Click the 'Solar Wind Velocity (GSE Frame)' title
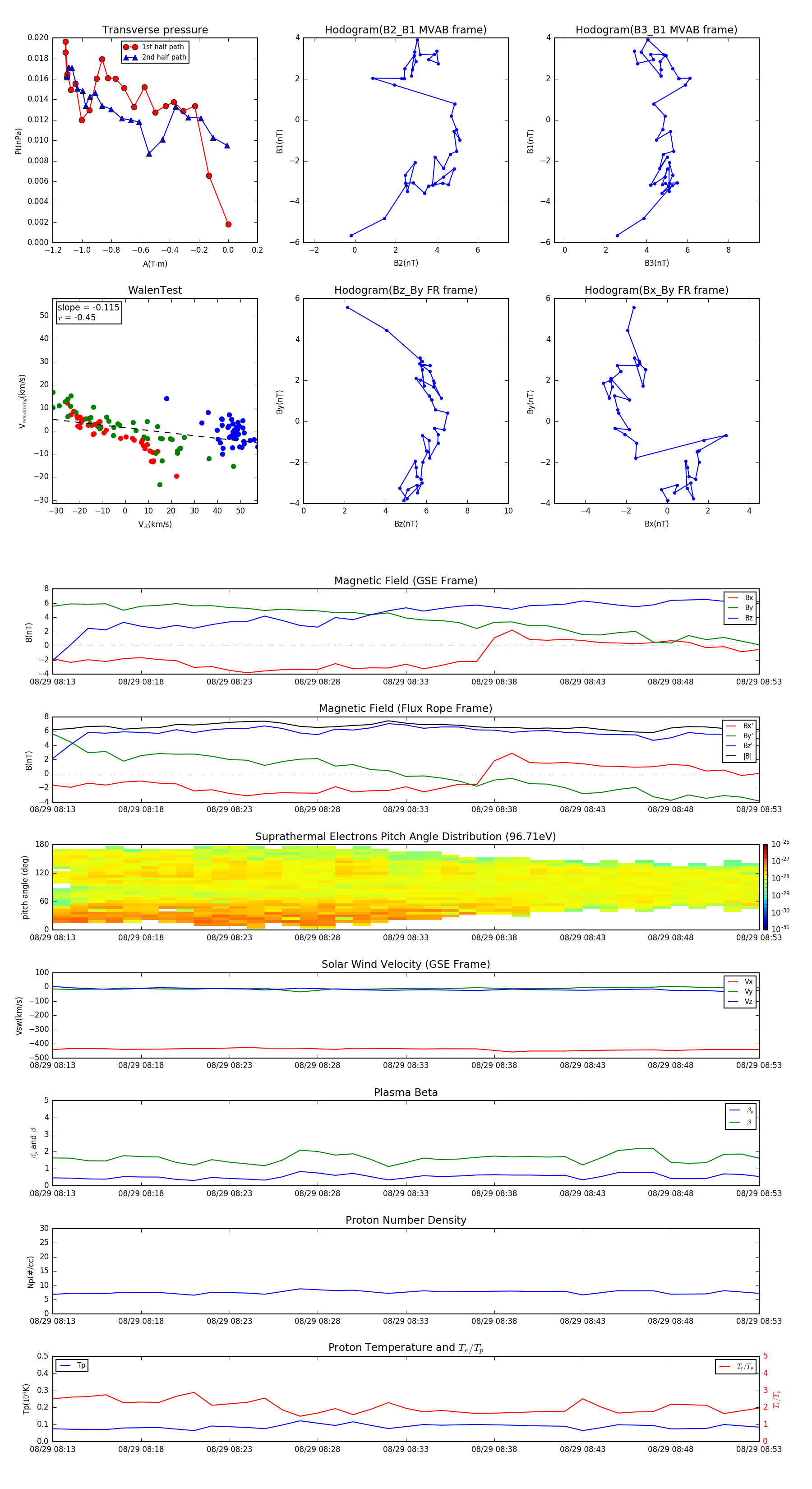 (406, 965)
